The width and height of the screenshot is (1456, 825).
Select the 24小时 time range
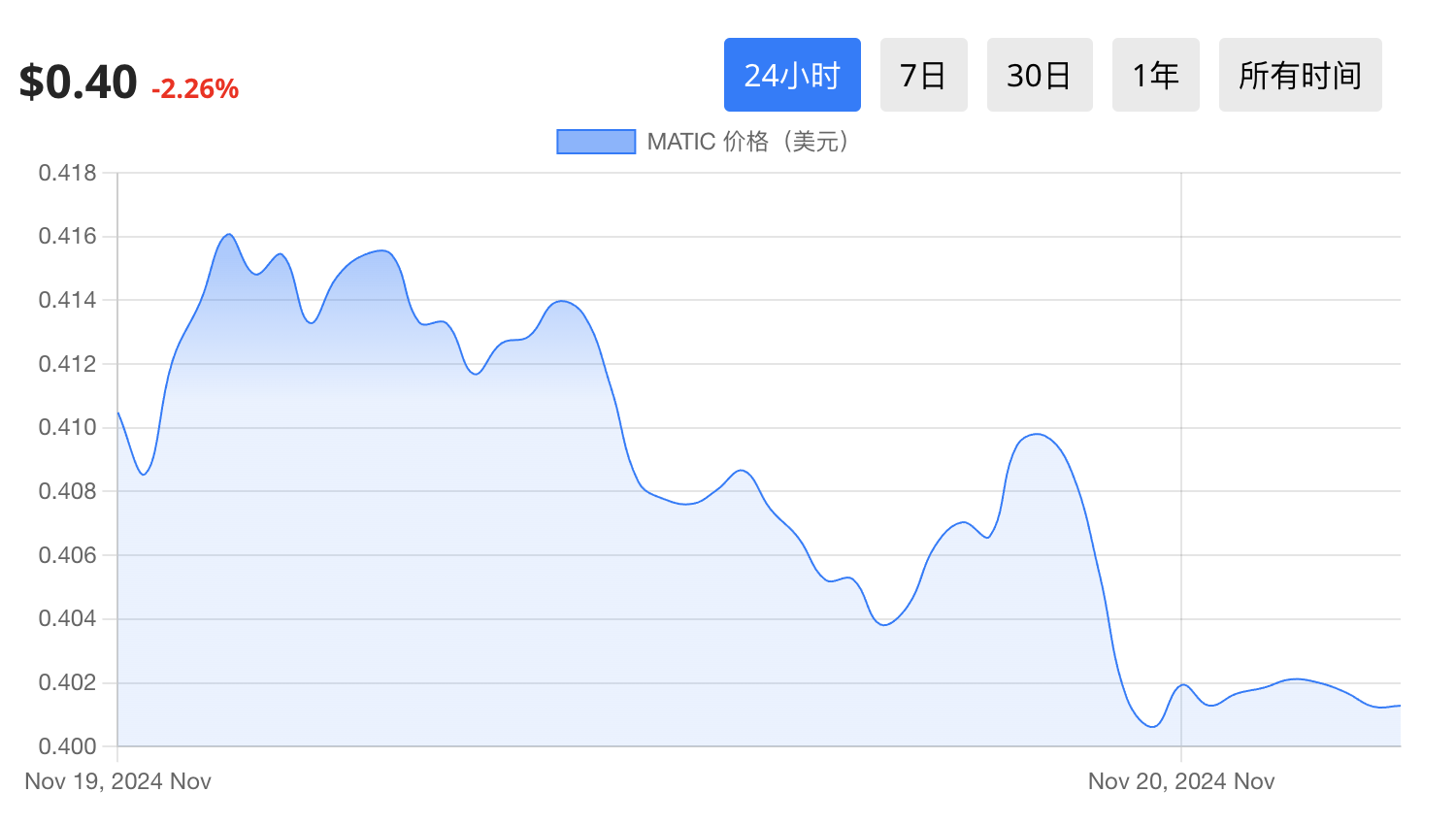coord(792,75)
